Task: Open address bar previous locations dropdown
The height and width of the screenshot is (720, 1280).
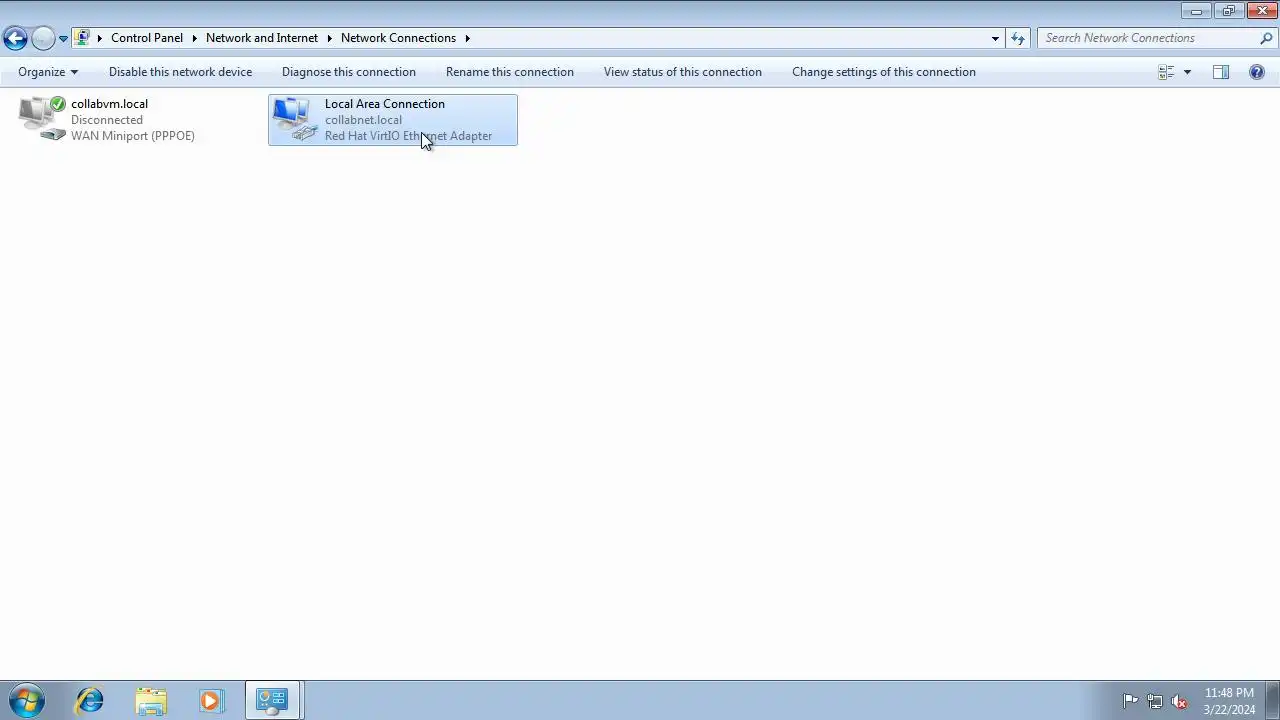Action: pos(995,38)
